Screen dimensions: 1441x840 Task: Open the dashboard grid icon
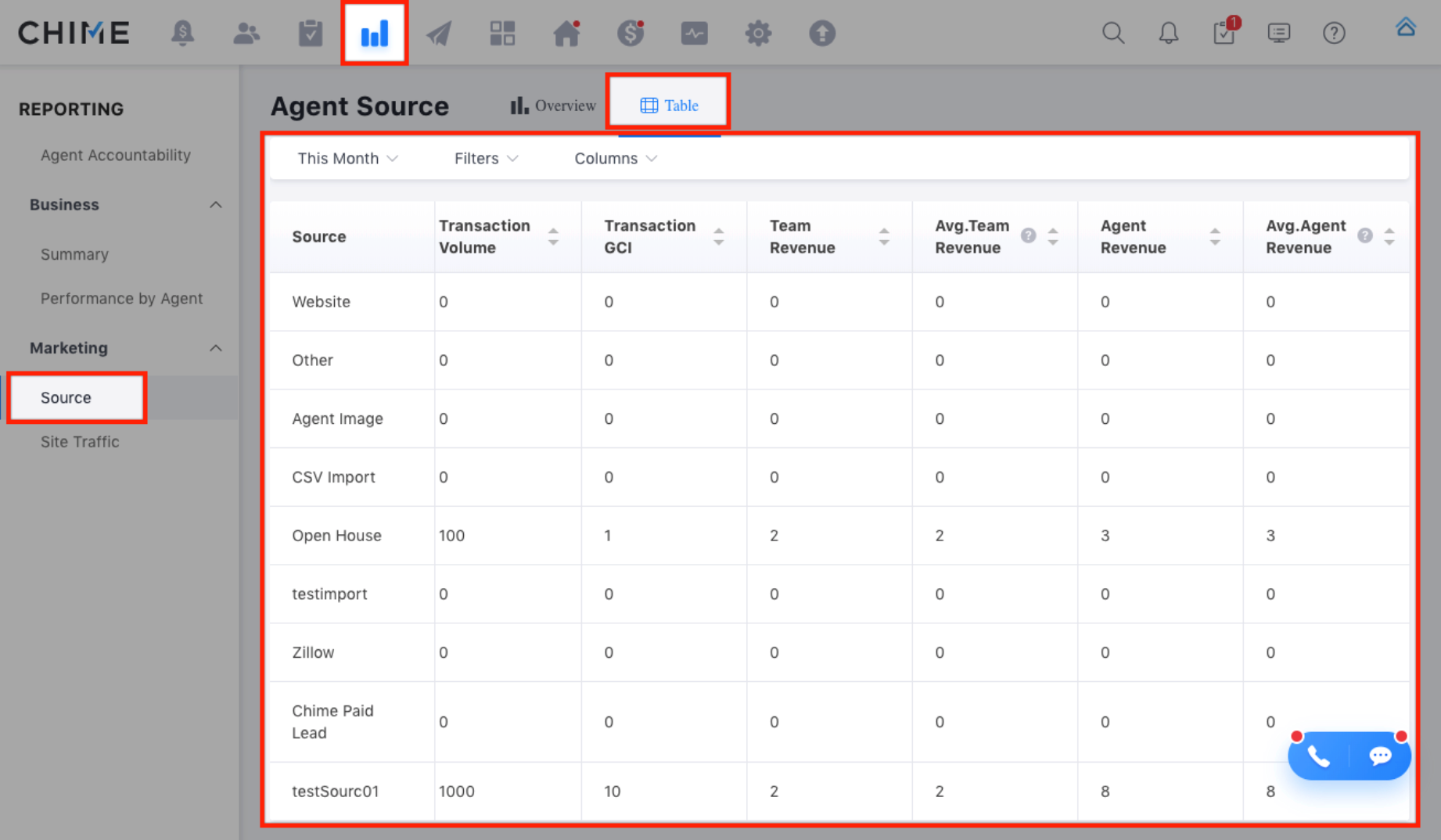(502, 33)
